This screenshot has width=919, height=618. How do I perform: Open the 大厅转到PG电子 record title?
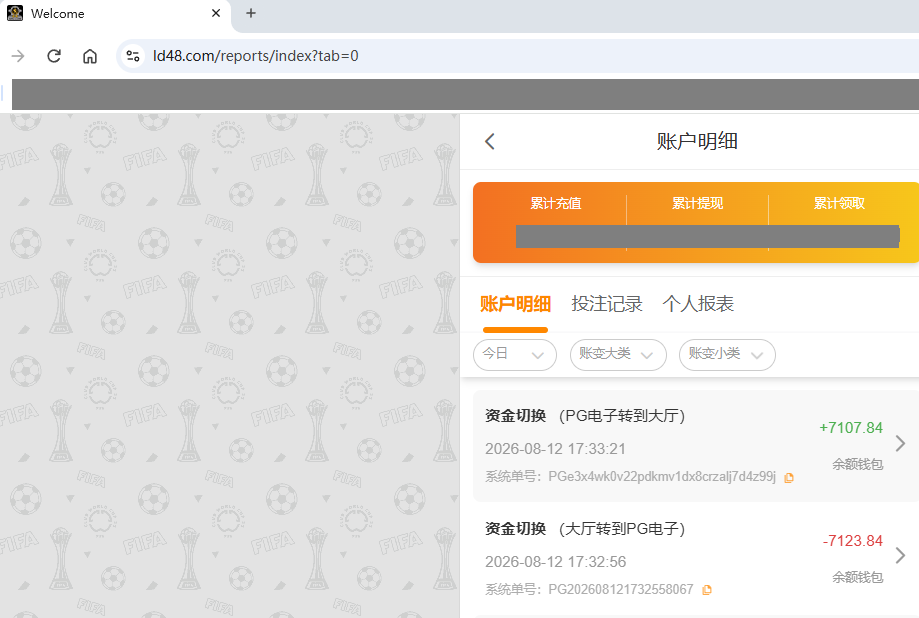pyautogui.click(x=585, y=529)
